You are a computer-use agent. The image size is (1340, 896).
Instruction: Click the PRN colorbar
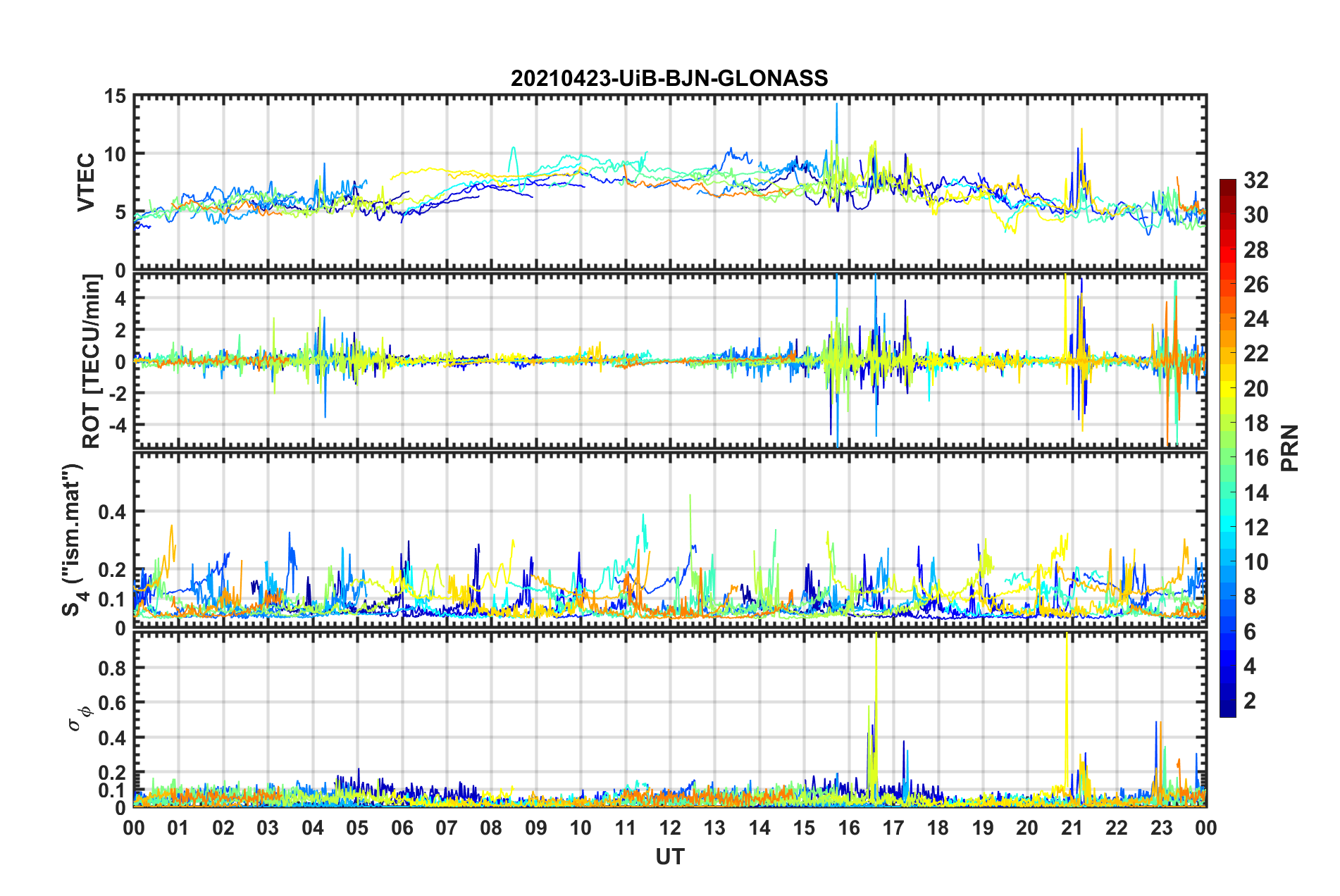click(x=1227, y=448)
